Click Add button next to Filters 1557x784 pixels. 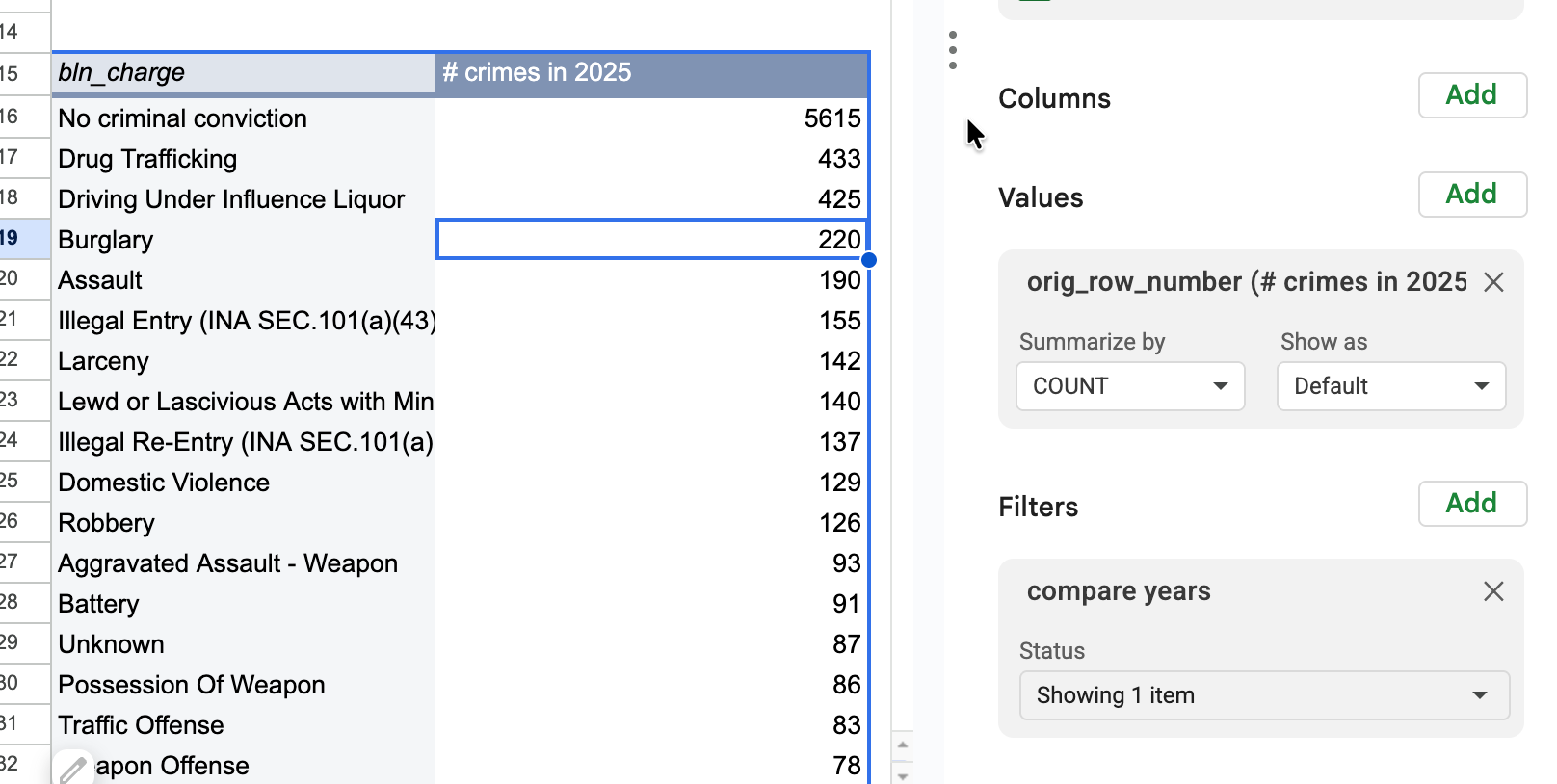(1471, 504)
